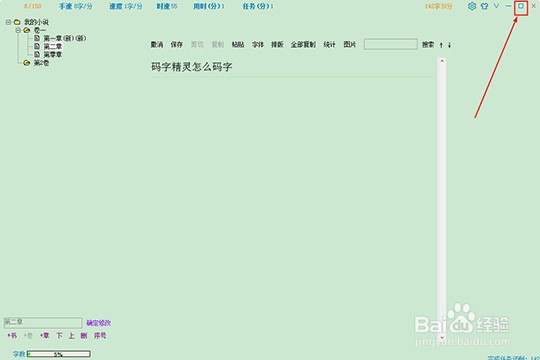Viewport: 540px width, 360px height.
Task: Click 保存 (save) in the editor toolbar
Action: (177, 44)
